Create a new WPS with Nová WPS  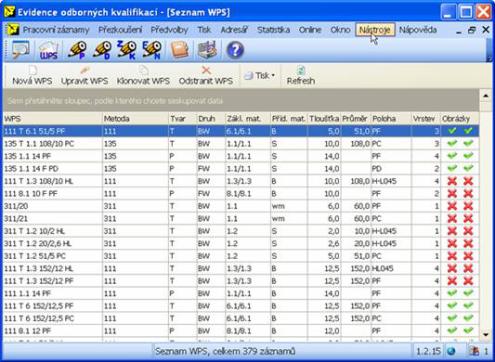(32, 76)
